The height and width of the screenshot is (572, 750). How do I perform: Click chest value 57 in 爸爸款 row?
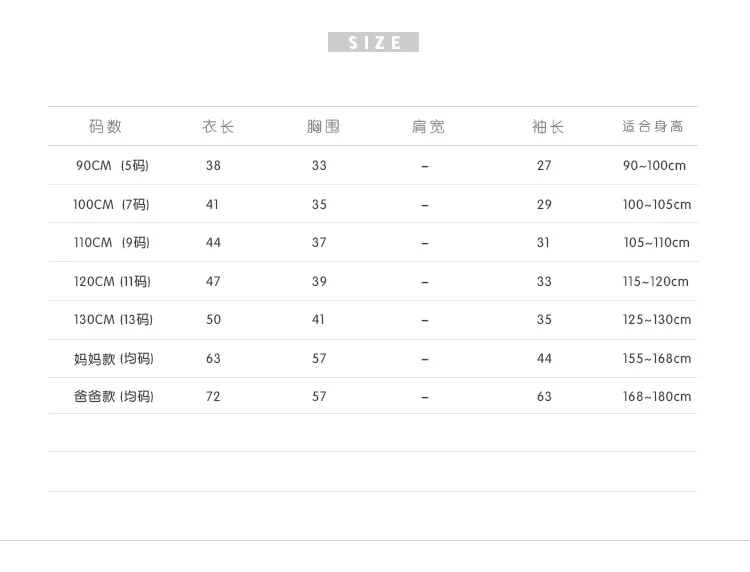tap(319, 396)
